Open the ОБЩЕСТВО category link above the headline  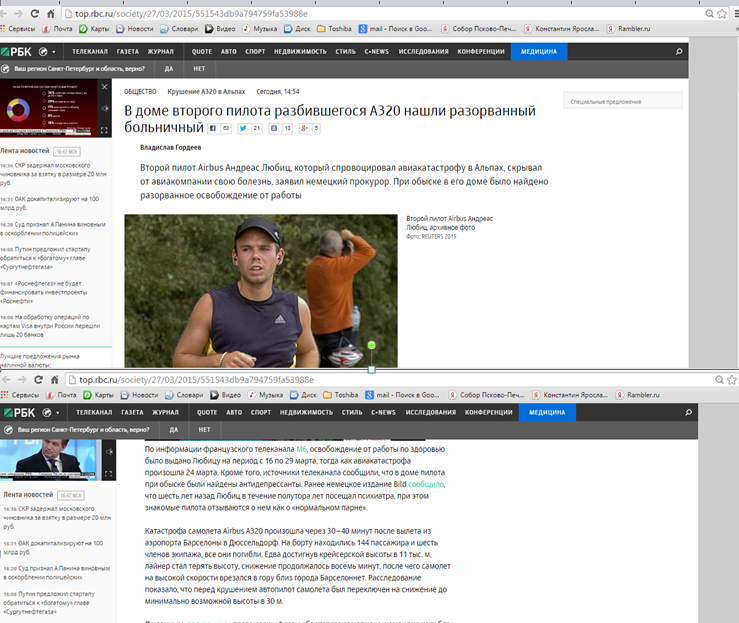[x=140, y=91]
